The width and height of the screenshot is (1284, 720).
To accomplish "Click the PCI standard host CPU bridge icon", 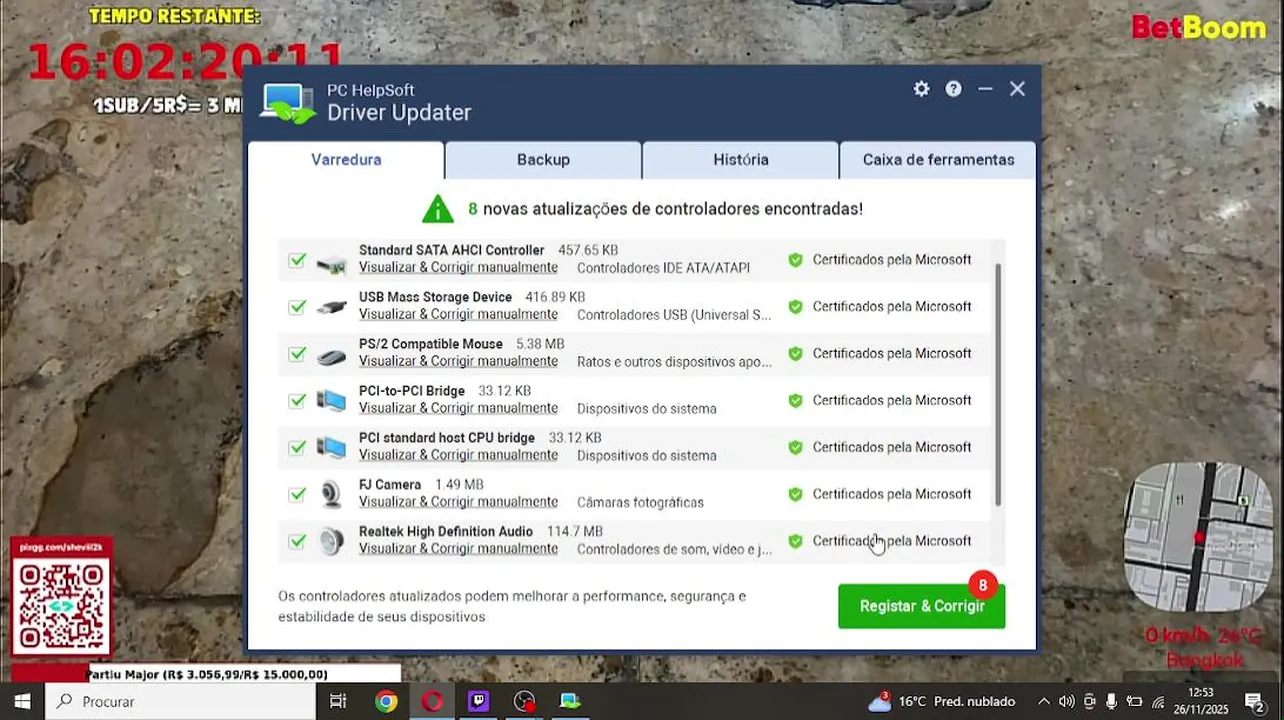I will click(331, 448).
